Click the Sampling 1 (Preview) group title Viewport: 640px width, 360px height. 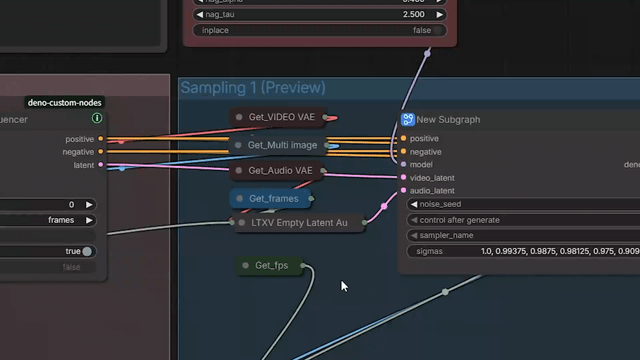(253, 88)
